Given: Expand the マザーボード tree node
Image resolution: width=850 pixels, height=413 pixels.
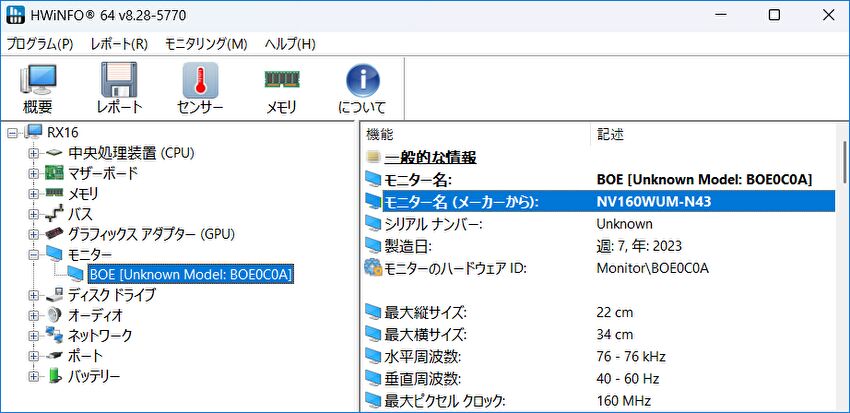Looking at the screenshot, I should pyautogui.click(x=34, y=174).
